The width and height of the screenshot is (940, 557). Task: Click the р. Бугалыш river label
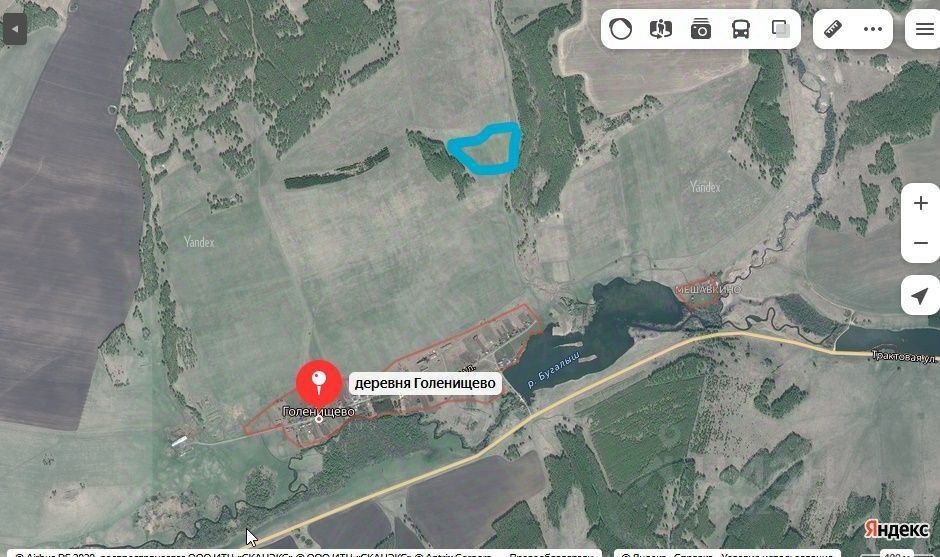pyautogui.click(x=553, y=370)
